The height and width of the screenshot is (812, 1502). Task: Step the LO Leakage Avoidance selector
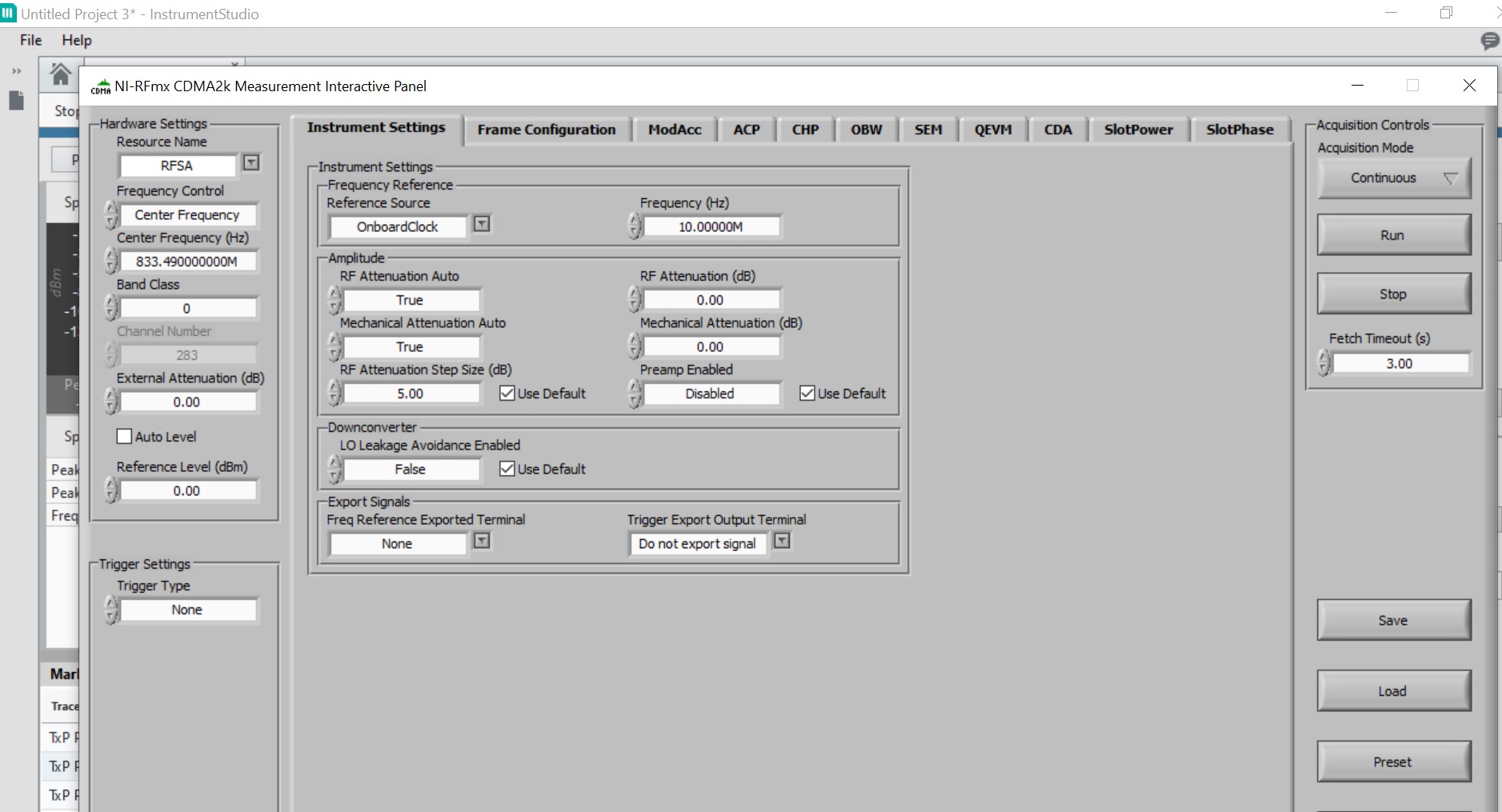334,470
